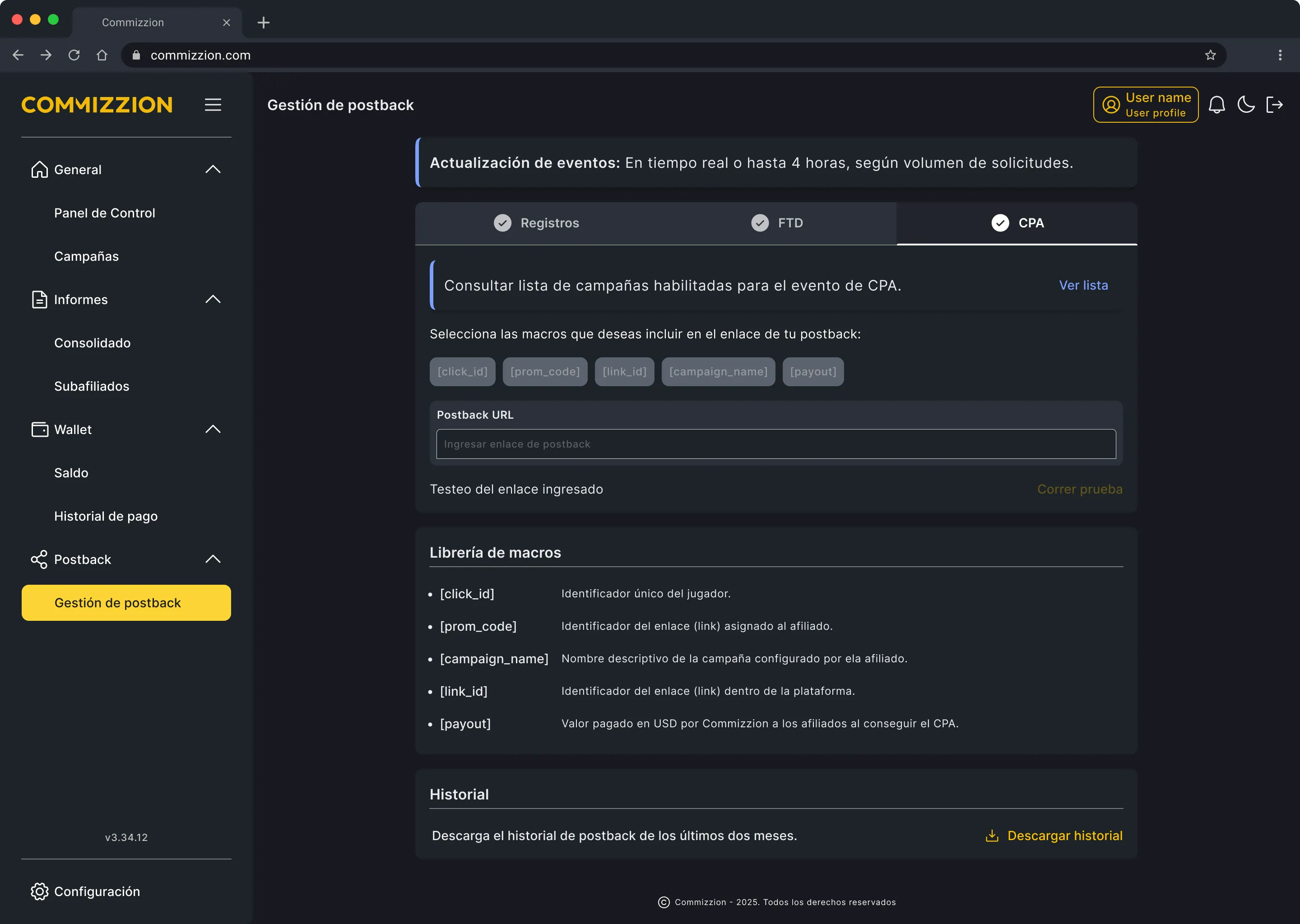Bookmark this page with the star
This screenshot has width=1300, height=924.
[1211, 55]
